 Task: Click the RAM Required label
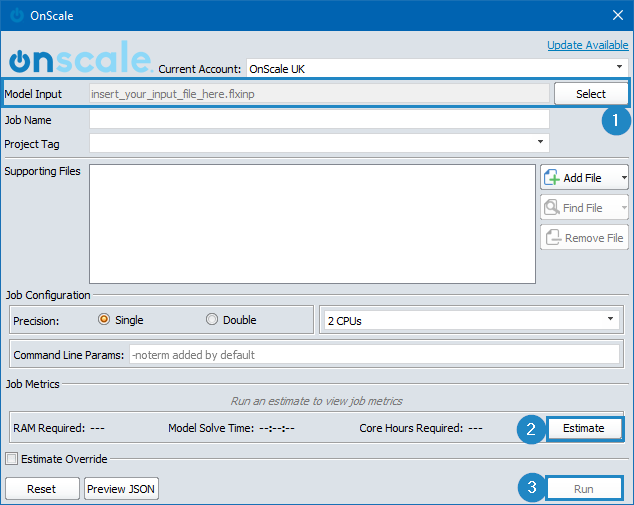(x=49, y=428)
